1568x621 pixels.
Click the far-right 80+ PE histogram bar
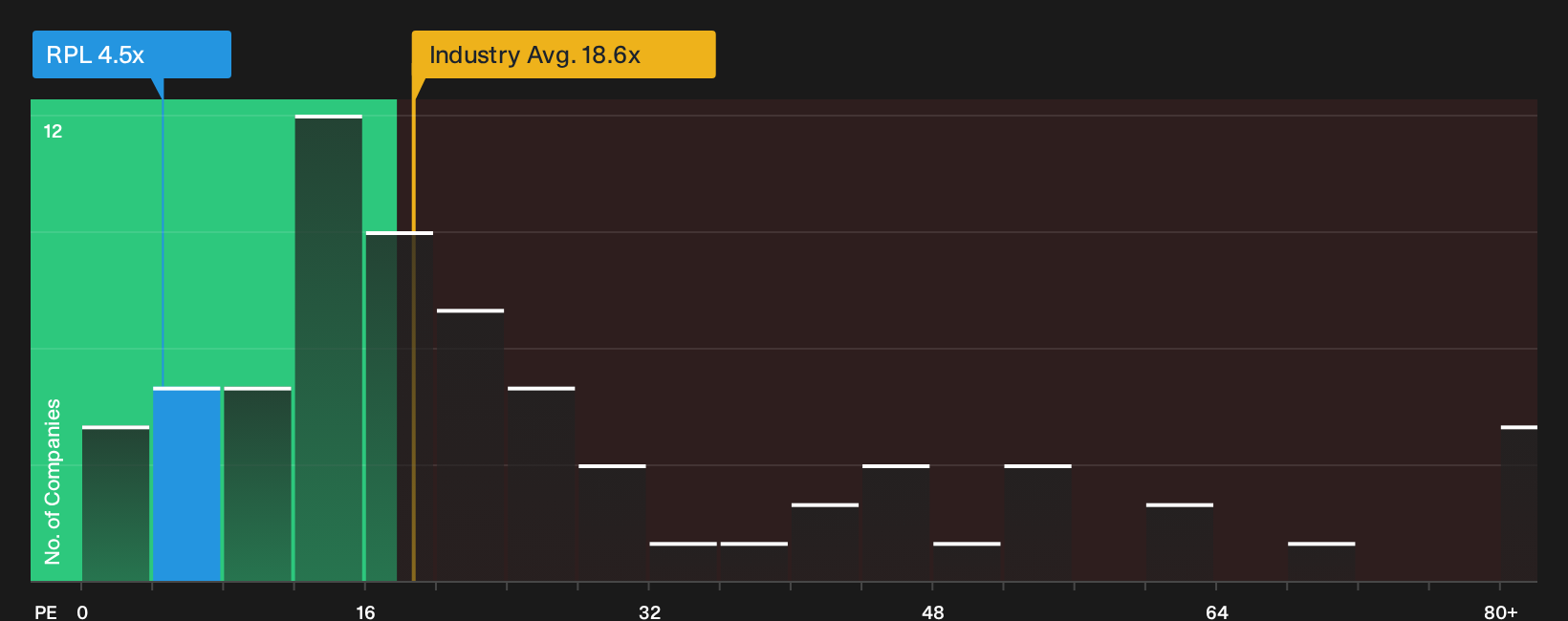(1519, 503)
